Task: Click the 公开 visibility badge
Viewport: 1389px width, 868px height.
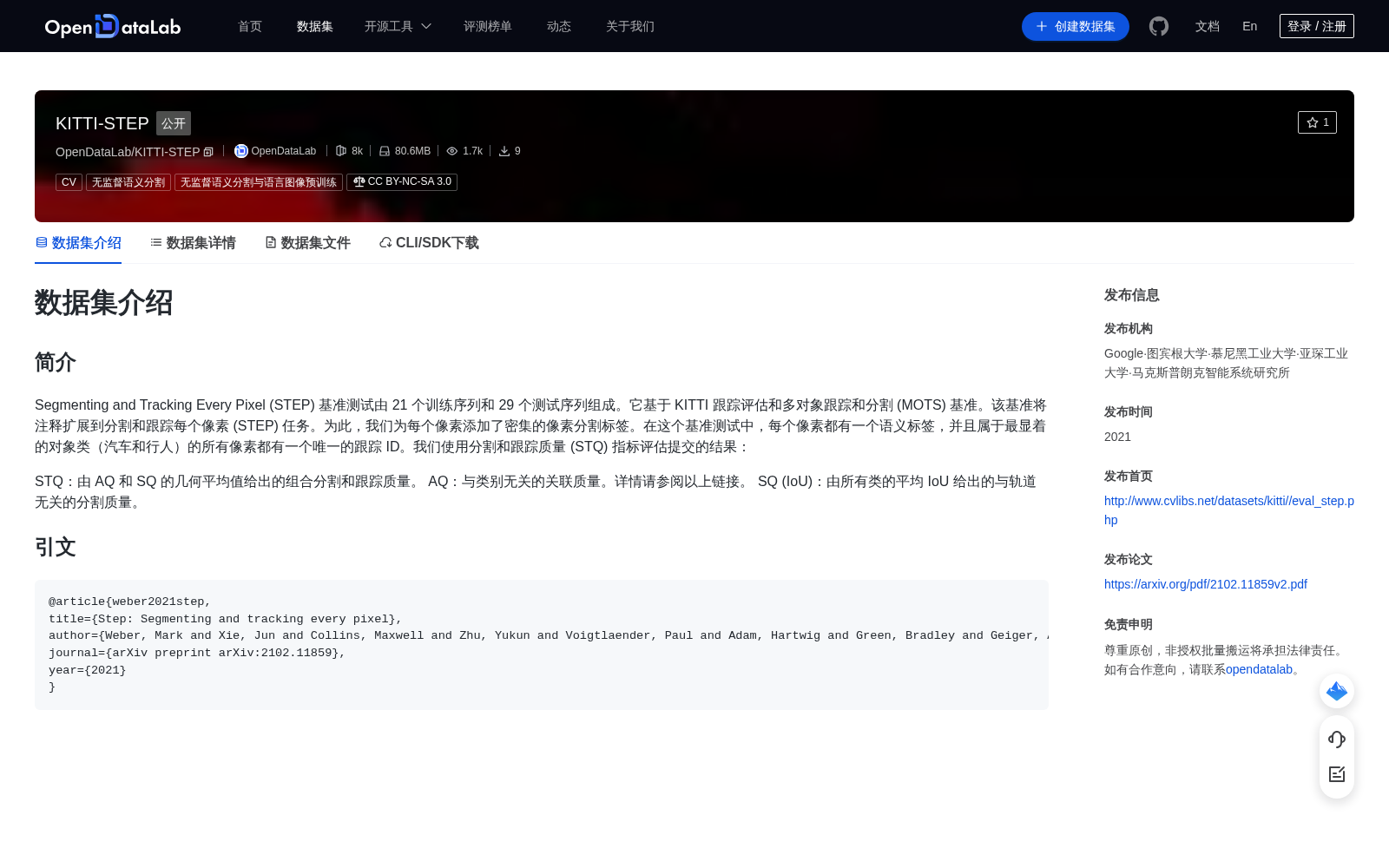Action: [x=174, y=123]
